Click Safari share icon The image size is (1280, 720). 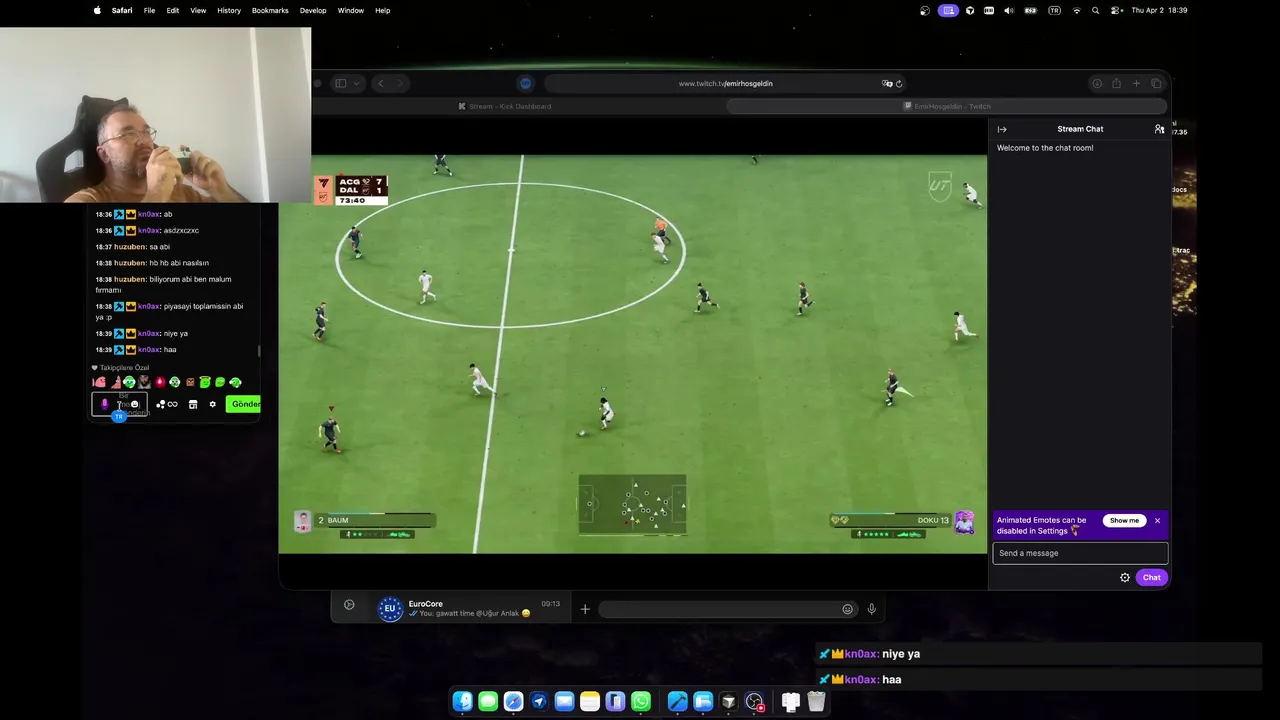(x=1116, y=83)
